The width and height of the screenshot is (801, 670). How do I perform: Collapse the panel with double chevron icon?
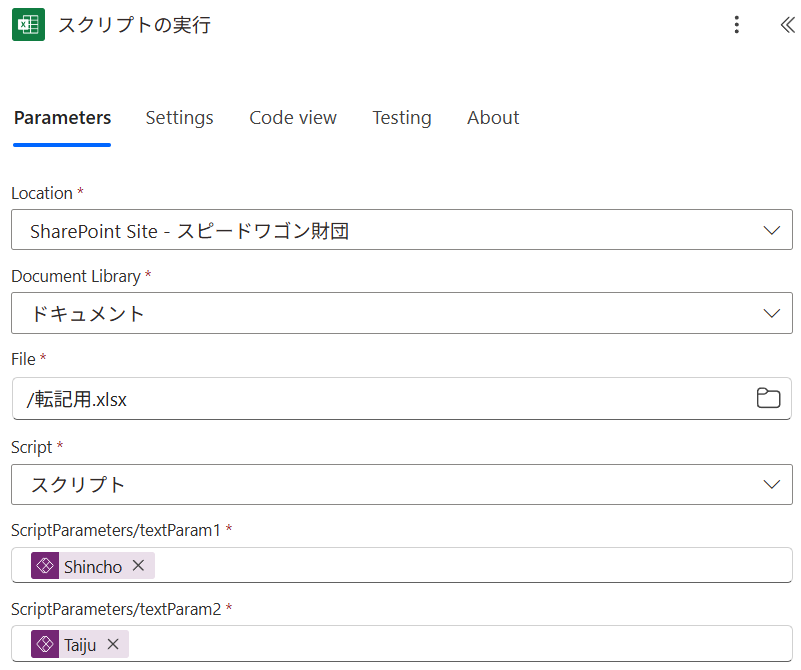click(x=787, y=25)
